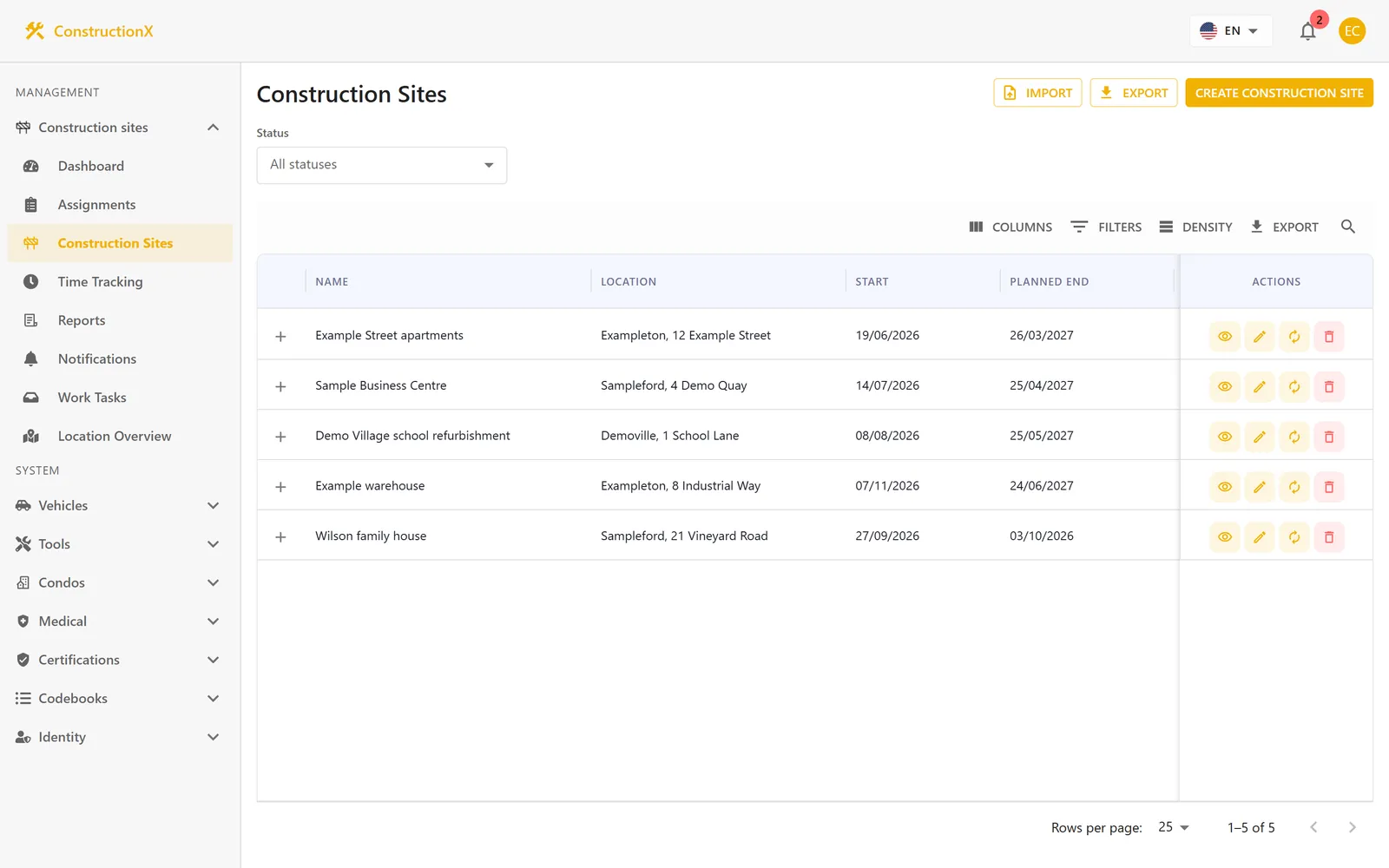Edit the Sample Business Centre site
Screen dimensions: 1389x868
1260,387
